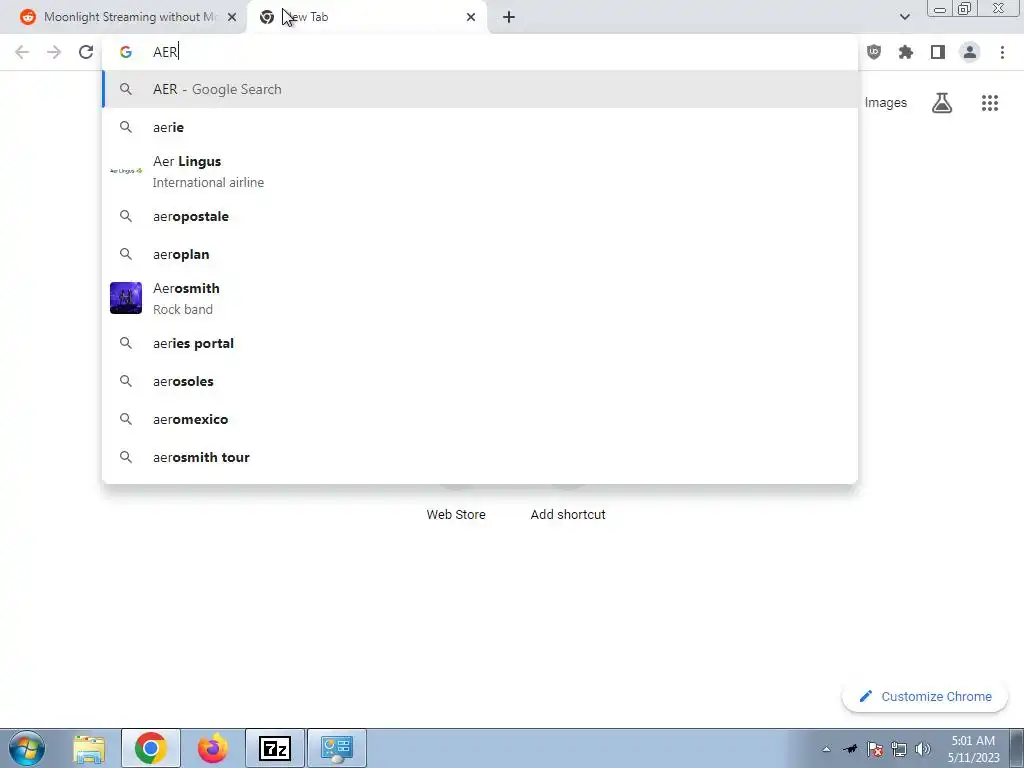Open the Windows Start menu
Image resolution: width=1024 pixels, height=768 pixels.
(x=27, y=748)
